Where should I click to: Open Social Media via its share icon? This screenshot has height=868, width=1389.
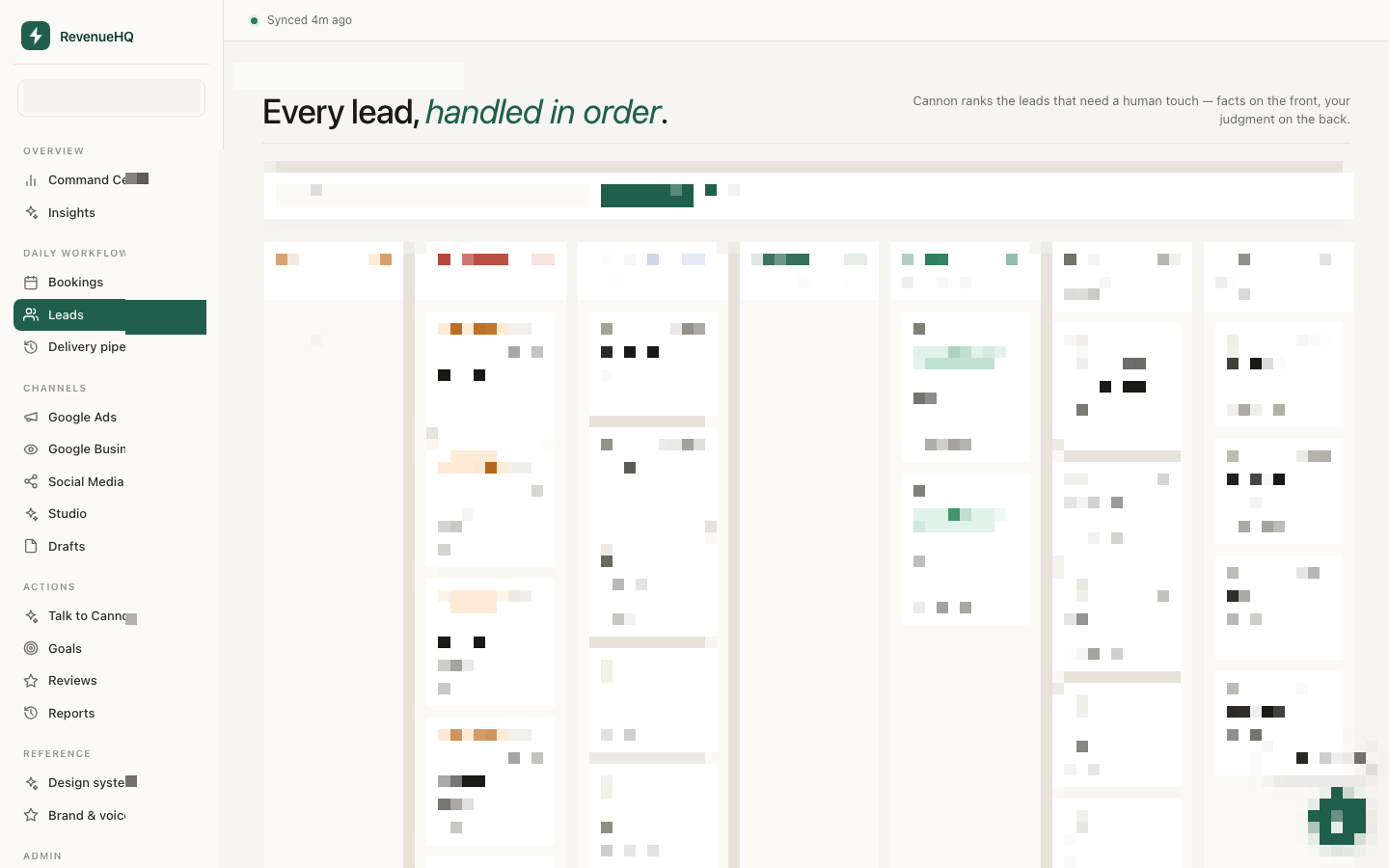pos(31,482)
